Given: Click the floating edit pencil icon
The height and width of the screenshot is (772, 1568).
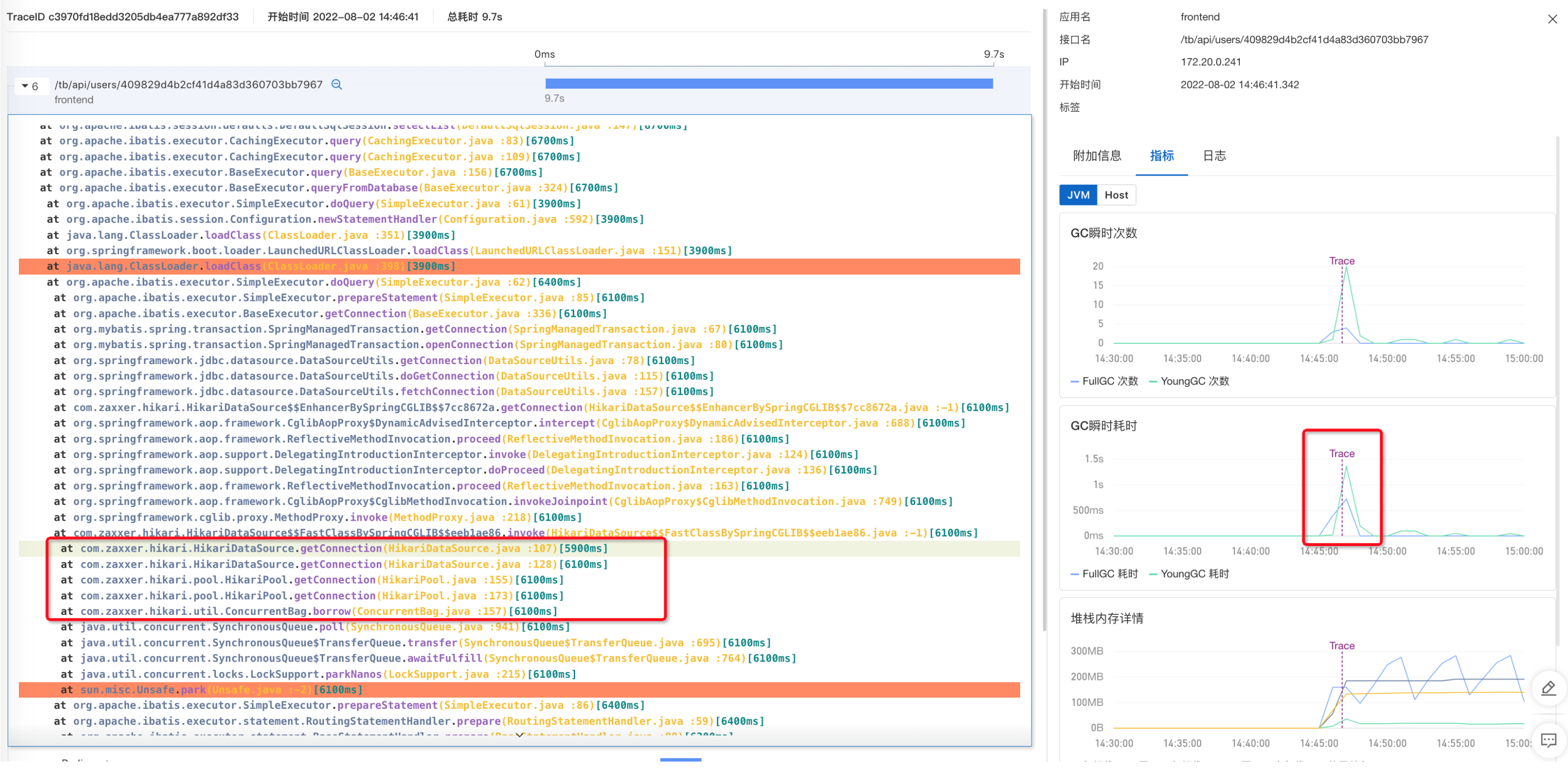Looking at the screenshot, I should pyautogui.click(x=1548, y=688).
